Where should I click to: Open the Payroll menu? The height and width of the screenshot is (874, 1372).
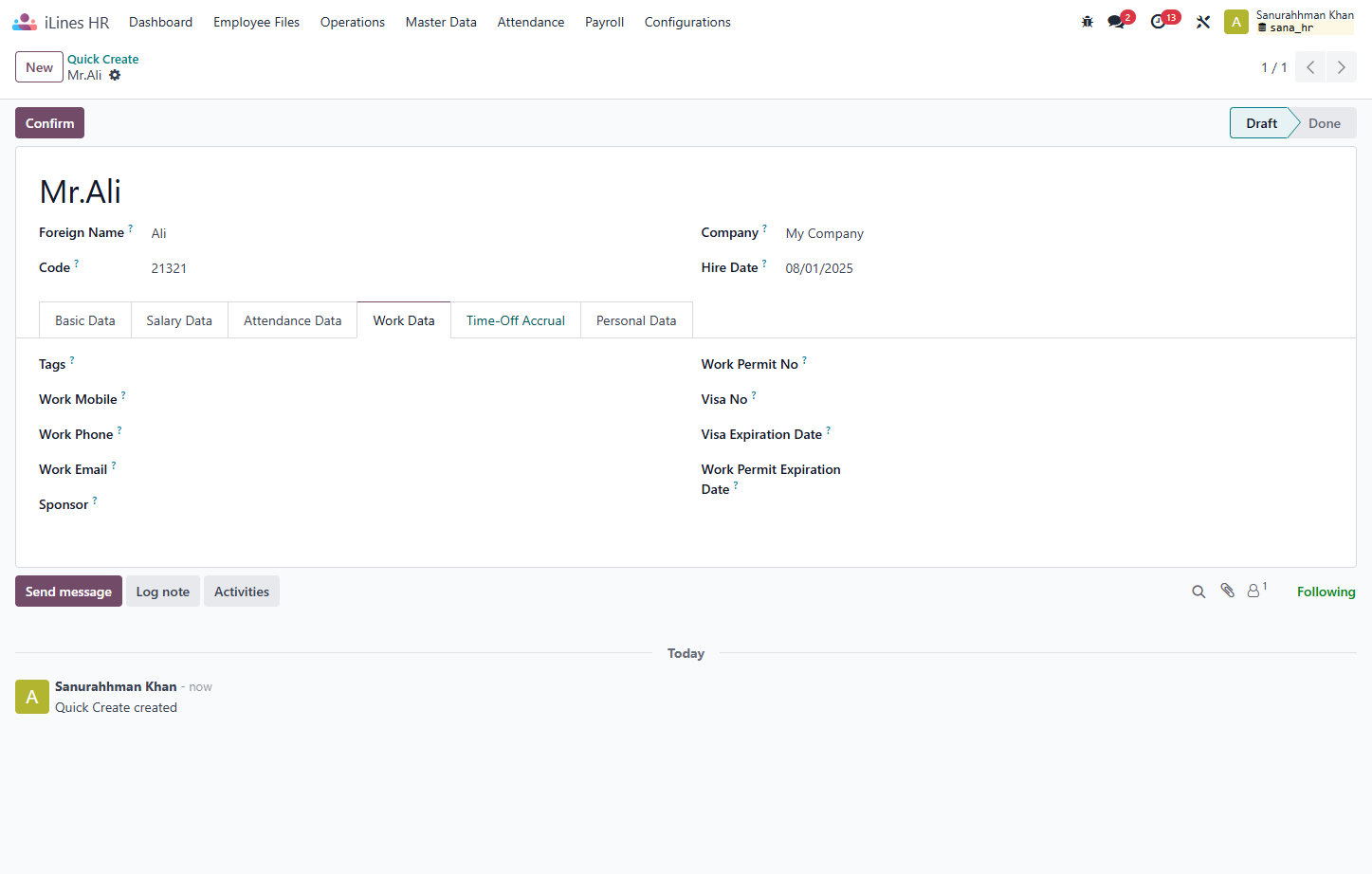(604, 22)
